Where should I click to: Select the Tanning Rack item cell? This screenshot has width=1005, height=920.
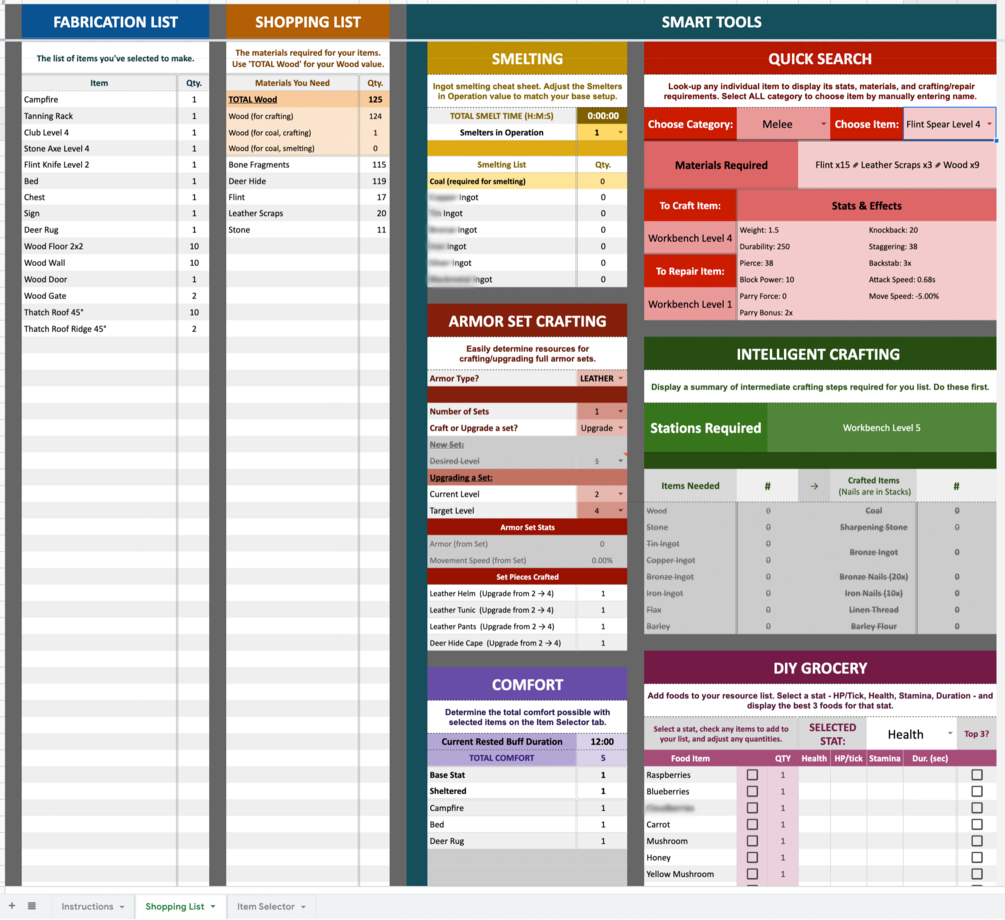click(99, 116)
